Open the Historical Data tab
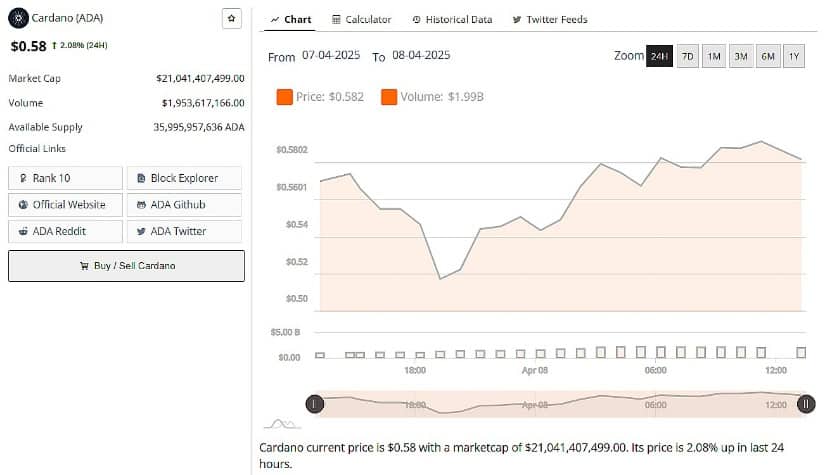The height and width of the screenshot is (475, 825). [452, 19]
